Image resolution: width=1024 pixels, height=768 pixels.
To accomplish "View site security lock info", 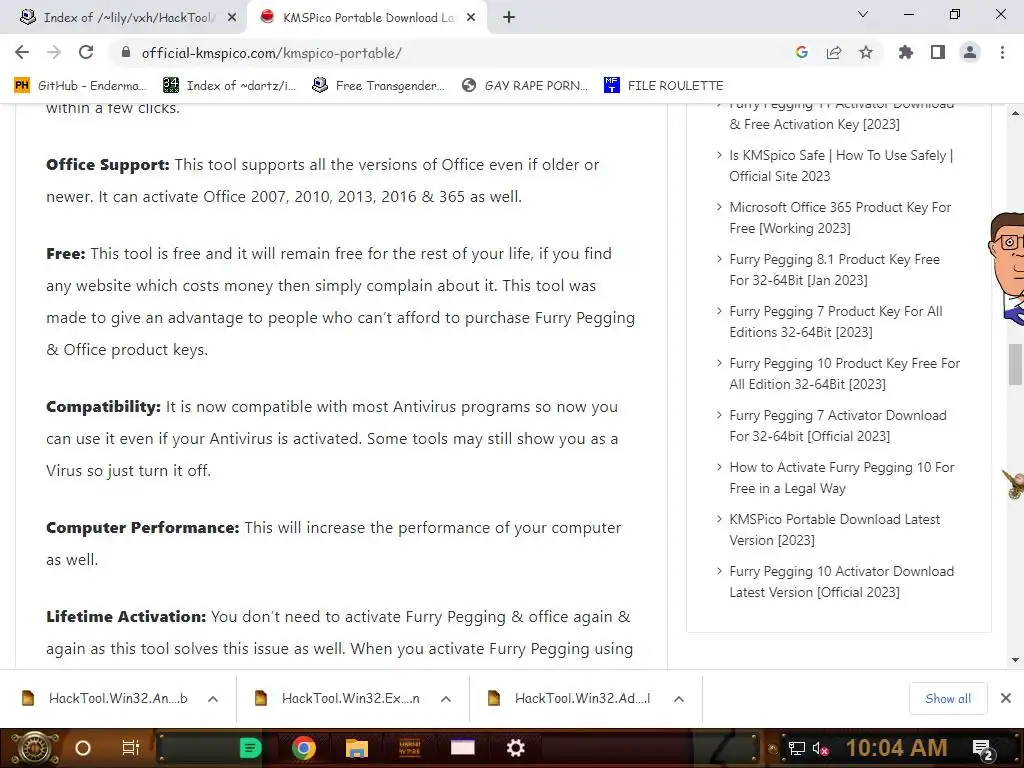I will click(126, 52).
